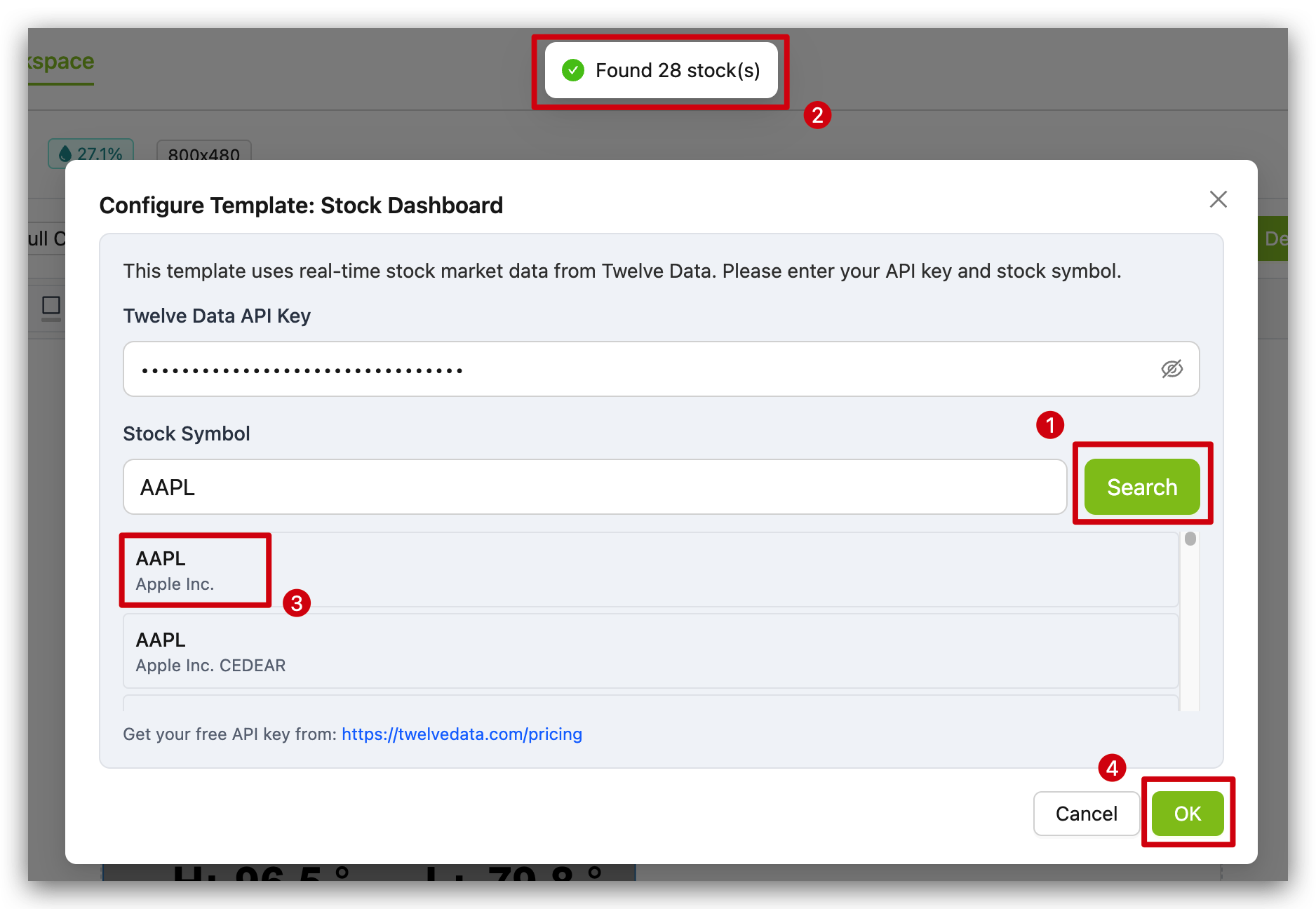Click the partially hidden green De button
The image size is (1316, 909).
tap(1274, 238)
